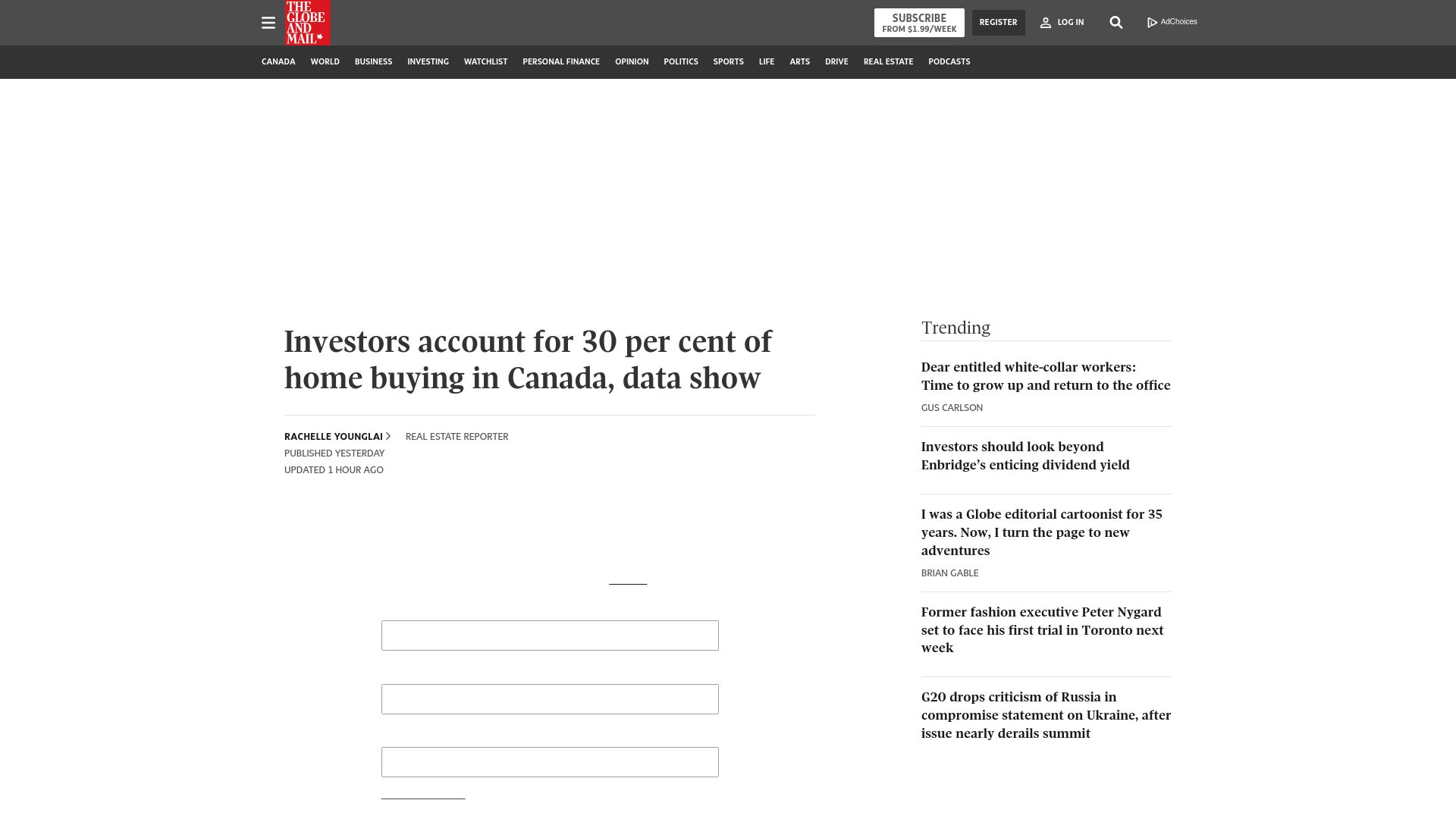Screen dimensions: 1456x819
Task: Click the AdChoices icon
Action: (1172, 22)
